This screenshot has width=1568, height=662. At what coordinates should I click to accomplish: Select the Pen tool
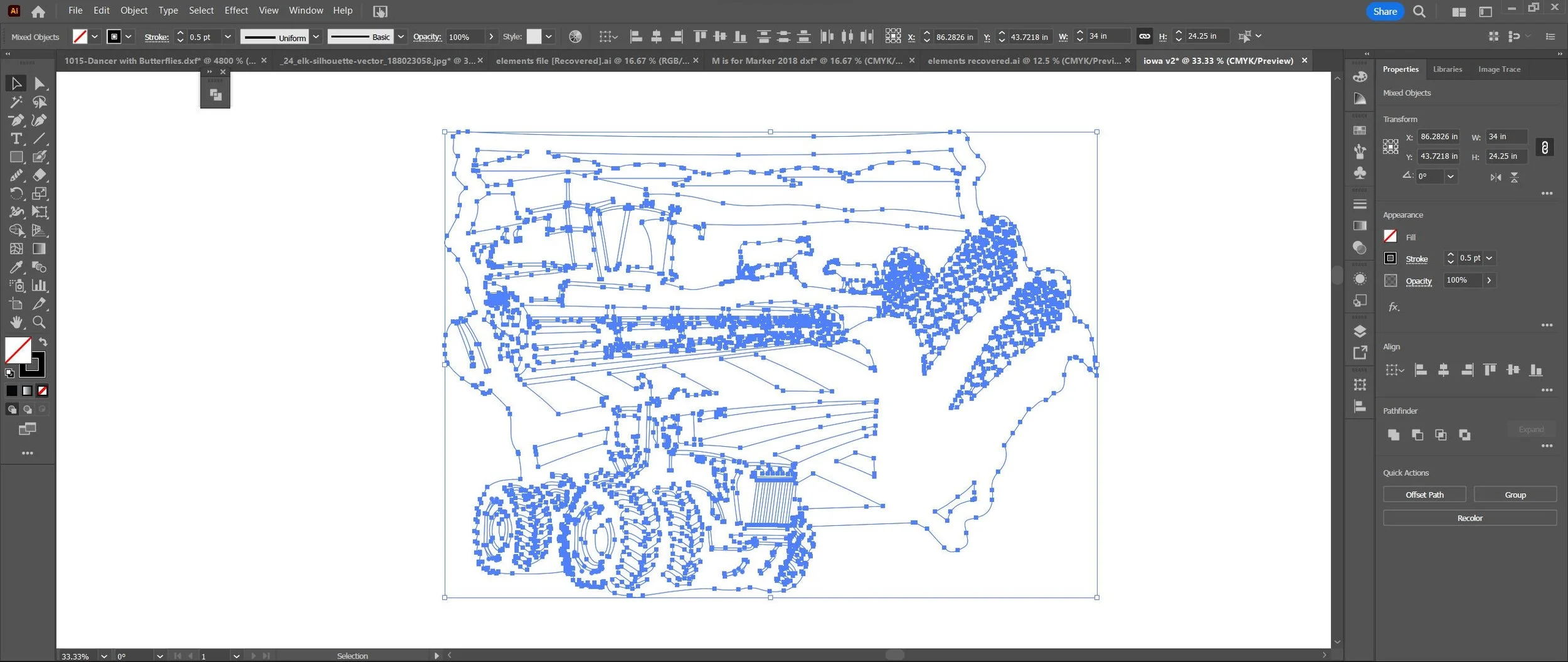16,120
